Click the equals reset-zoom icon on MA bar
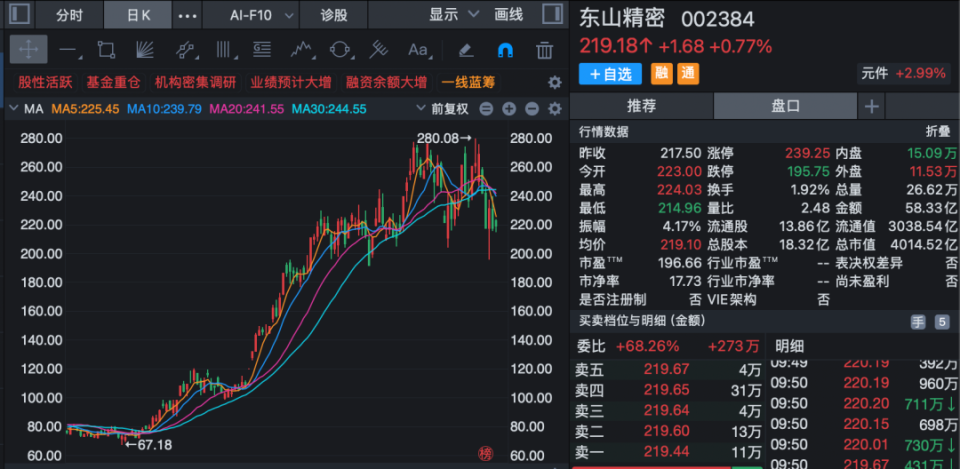Viewport: 960px width, 469px height. (486, 109)
